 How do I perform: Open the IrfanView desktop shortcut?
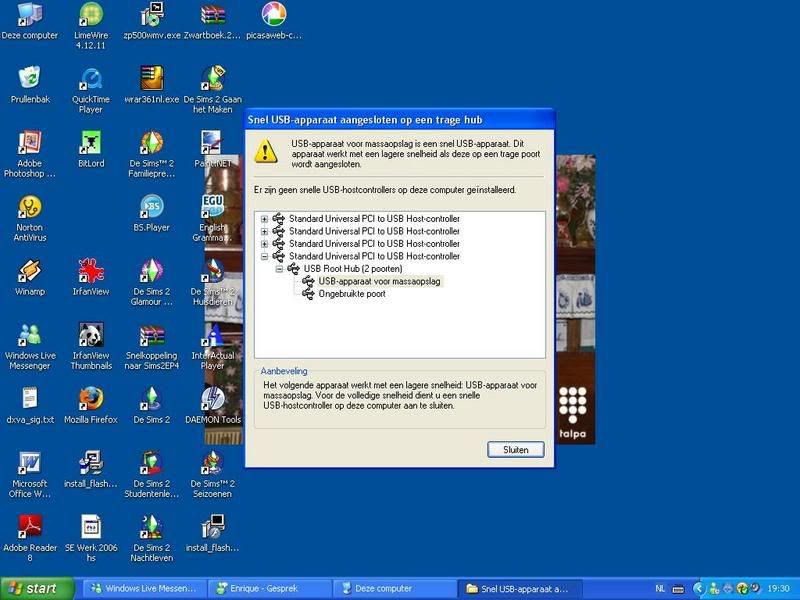click(91, 277)
